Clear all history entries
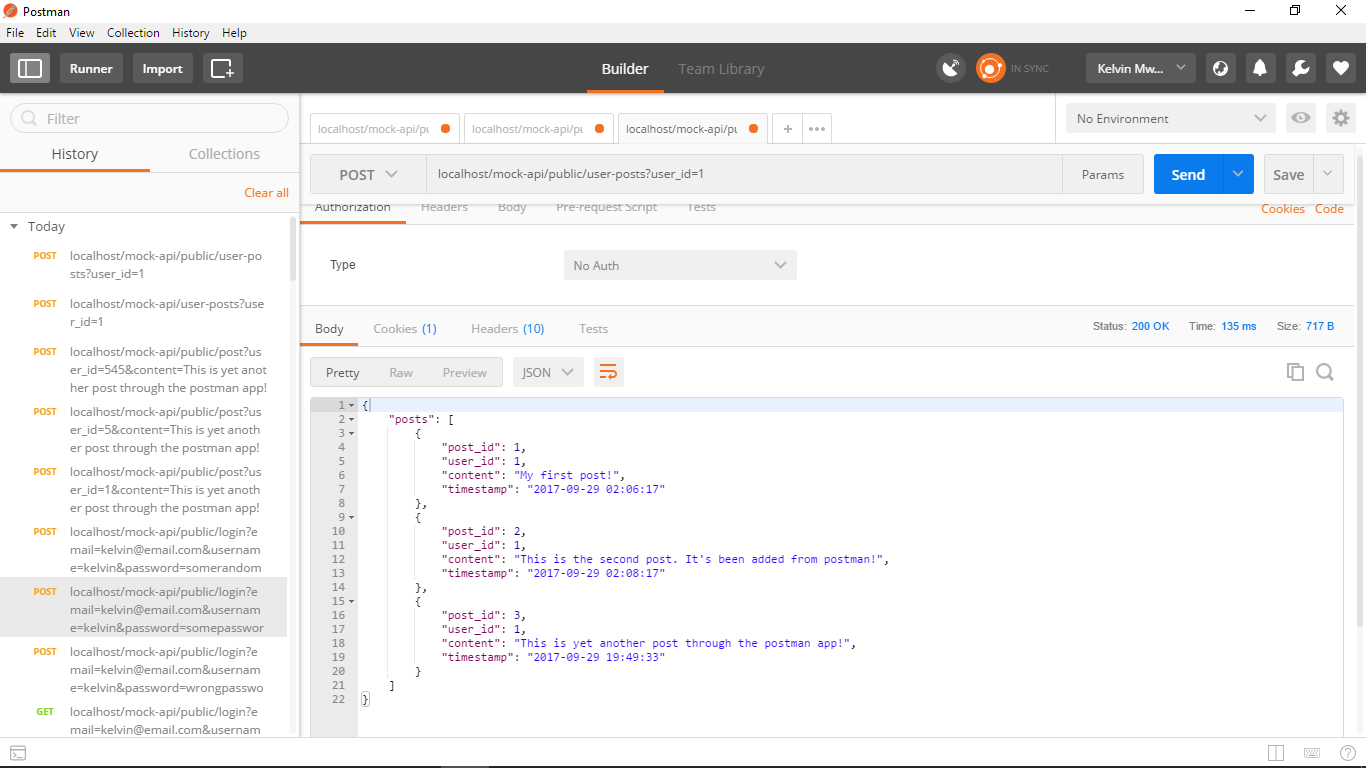Screen dimensions: 1366x768 pos(266,193)
